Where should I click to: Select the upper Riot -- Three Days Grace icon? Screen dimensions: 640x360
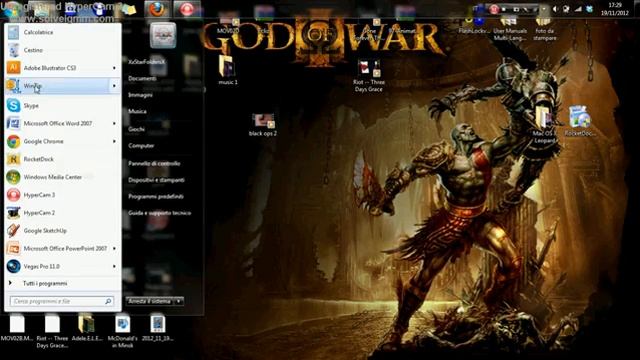pyautogui.click(x=369, y=76)
